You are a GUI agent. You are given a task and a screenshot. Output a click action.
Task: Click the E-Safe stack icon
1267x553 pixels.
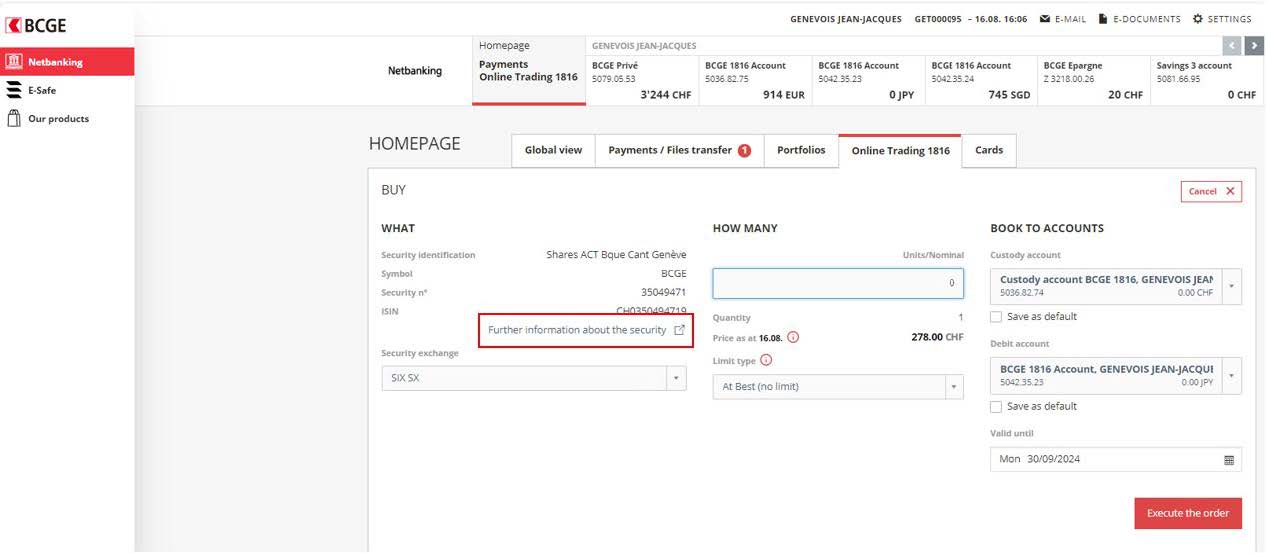14,90
